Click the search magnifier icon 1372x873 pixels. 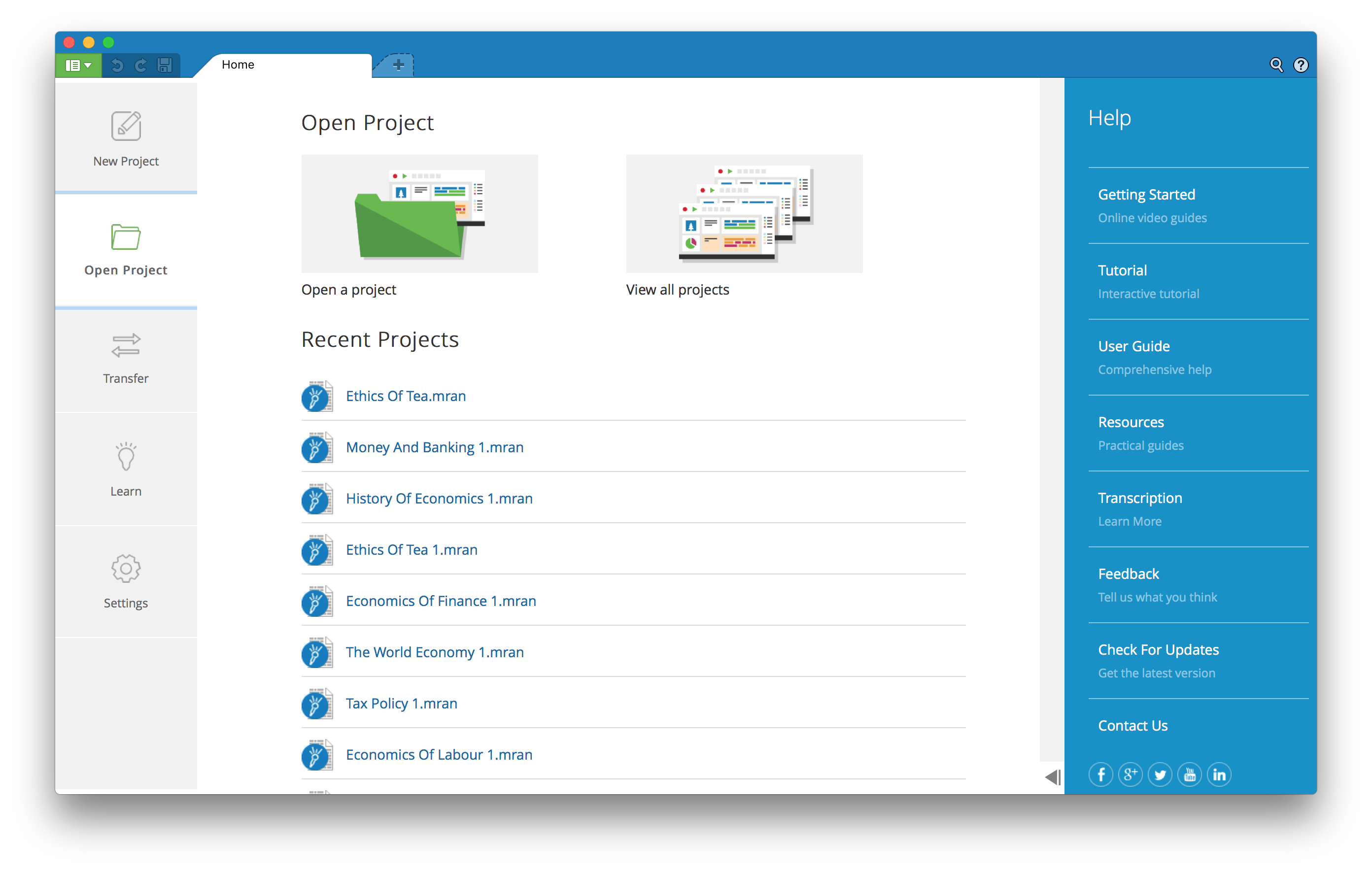(1276, 66)
